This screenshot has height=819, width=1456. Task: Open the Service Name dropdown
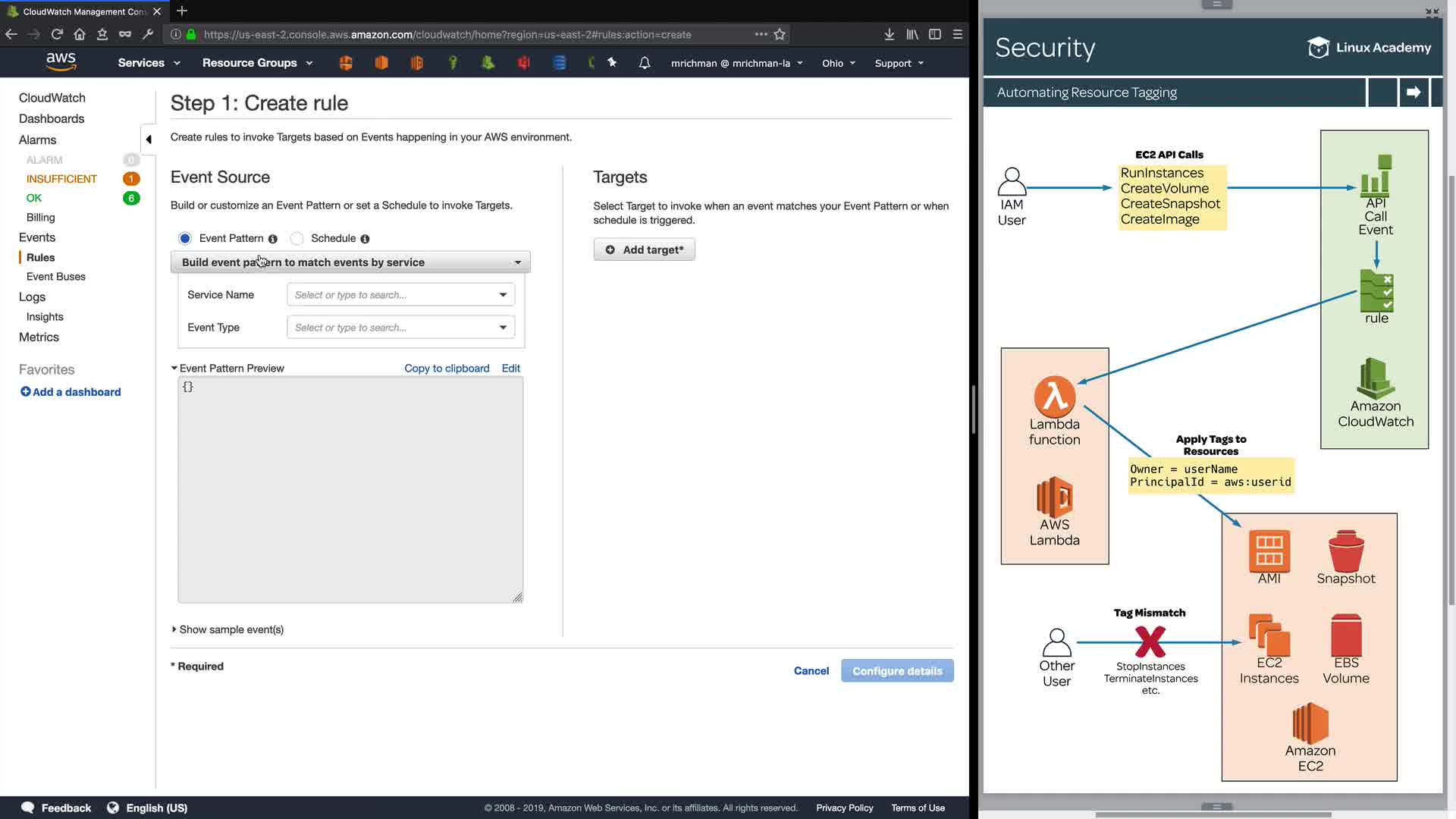400,295
